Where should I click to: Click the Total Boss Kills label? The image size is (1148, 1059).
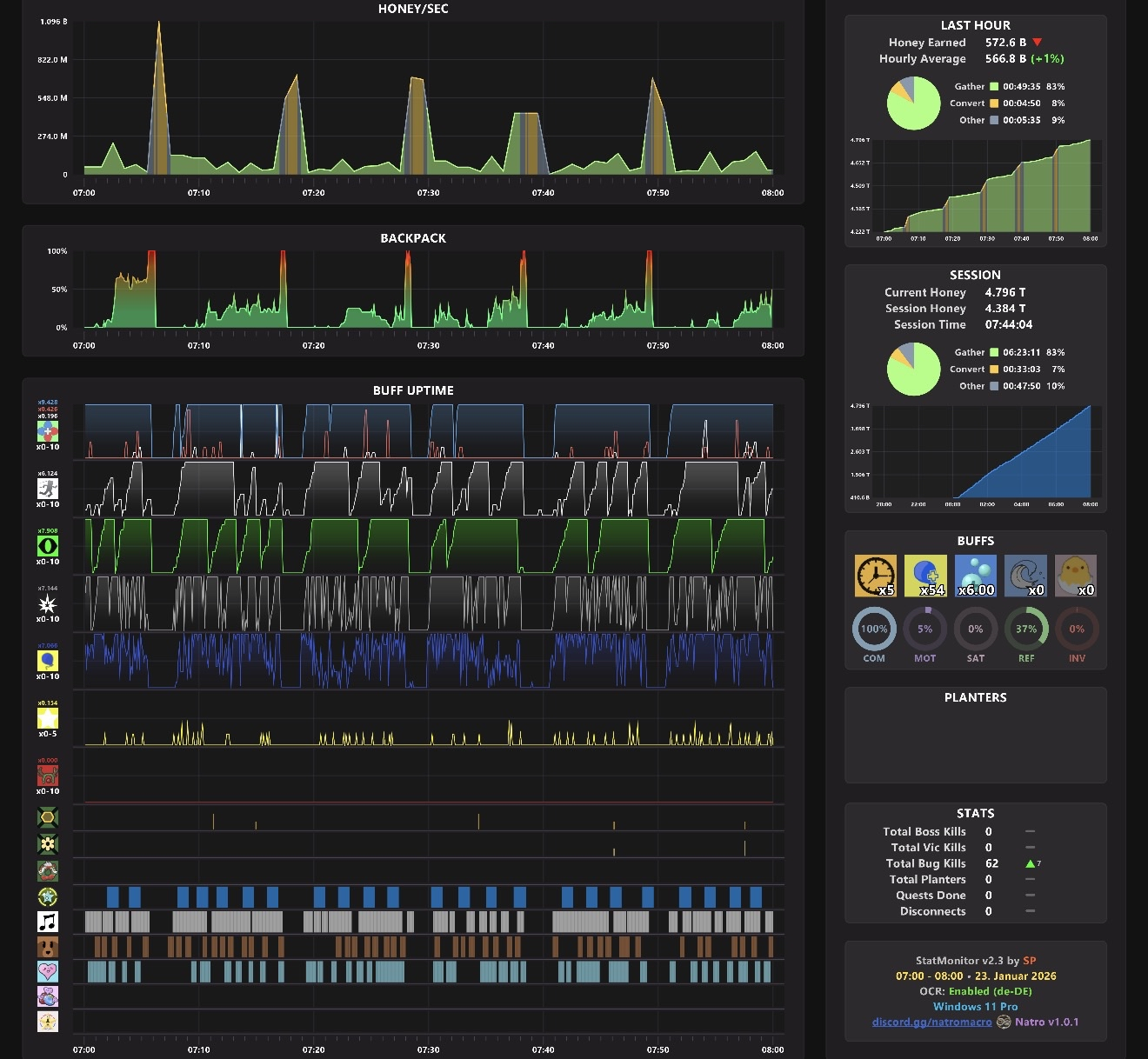tap(924, 831)
